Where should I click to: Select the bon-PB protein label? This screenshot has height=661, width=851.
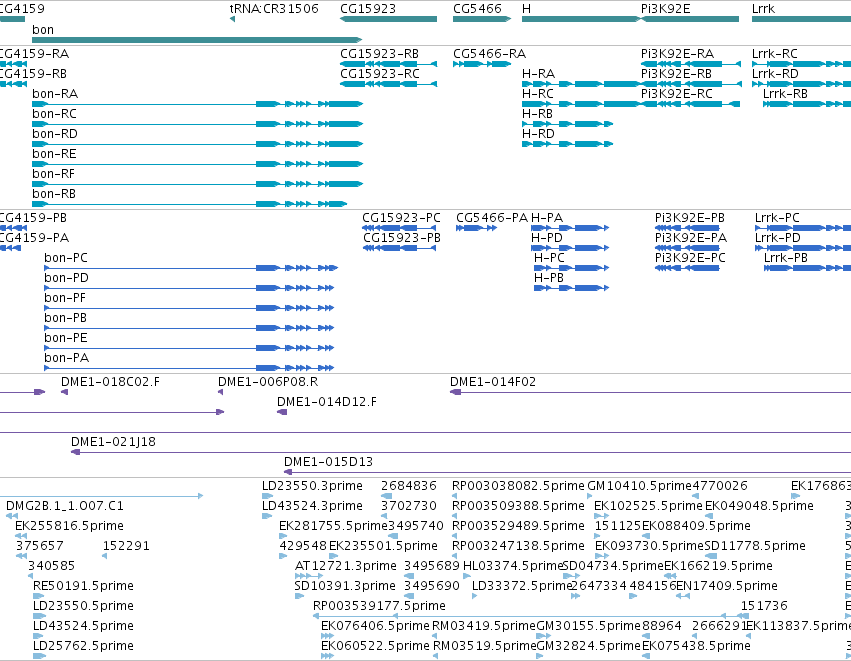(66, 318)
